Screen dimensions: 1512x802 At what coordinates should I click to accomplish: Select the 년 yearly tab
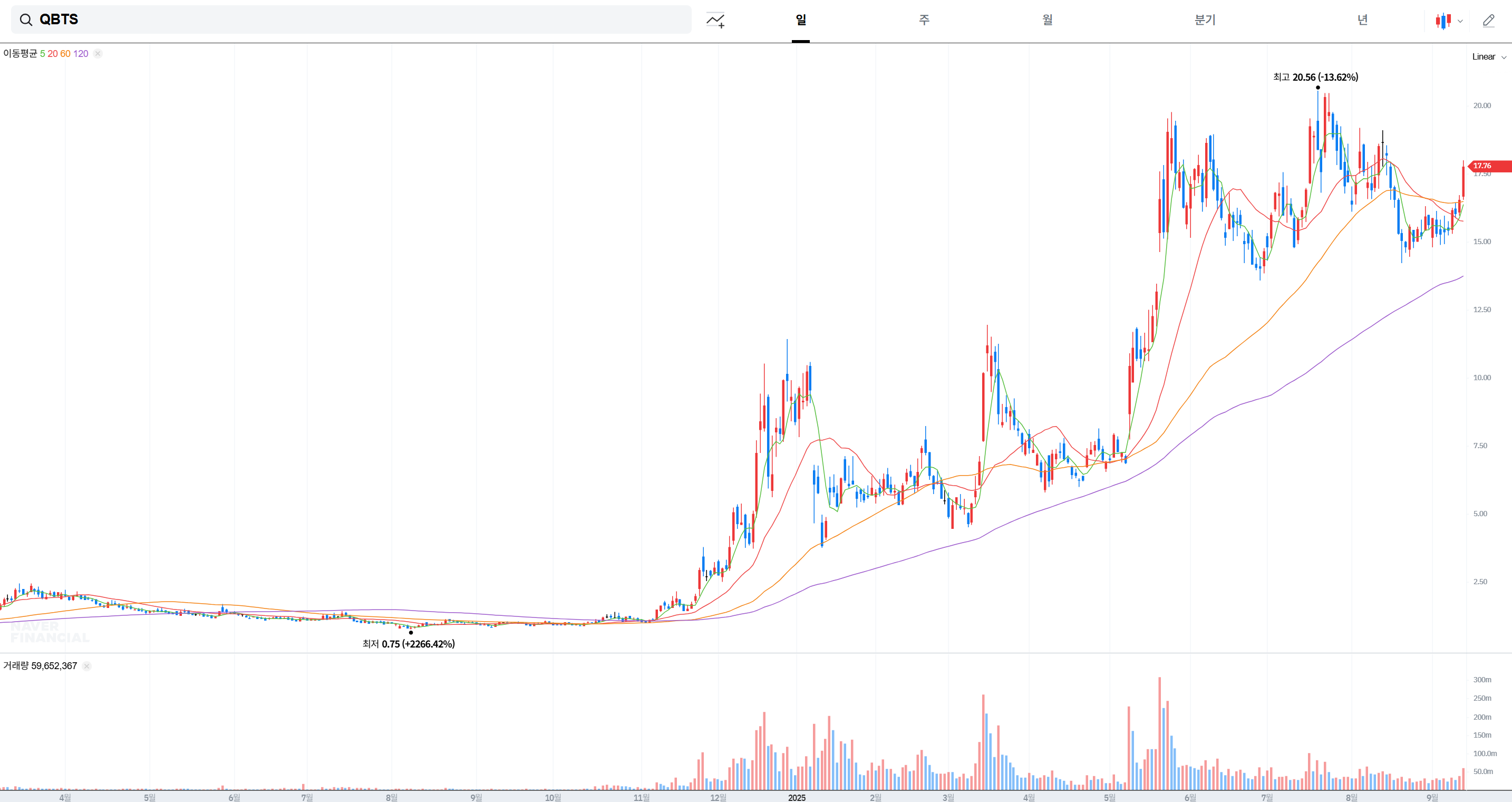pyautogui.click(x=1362, y=20)
